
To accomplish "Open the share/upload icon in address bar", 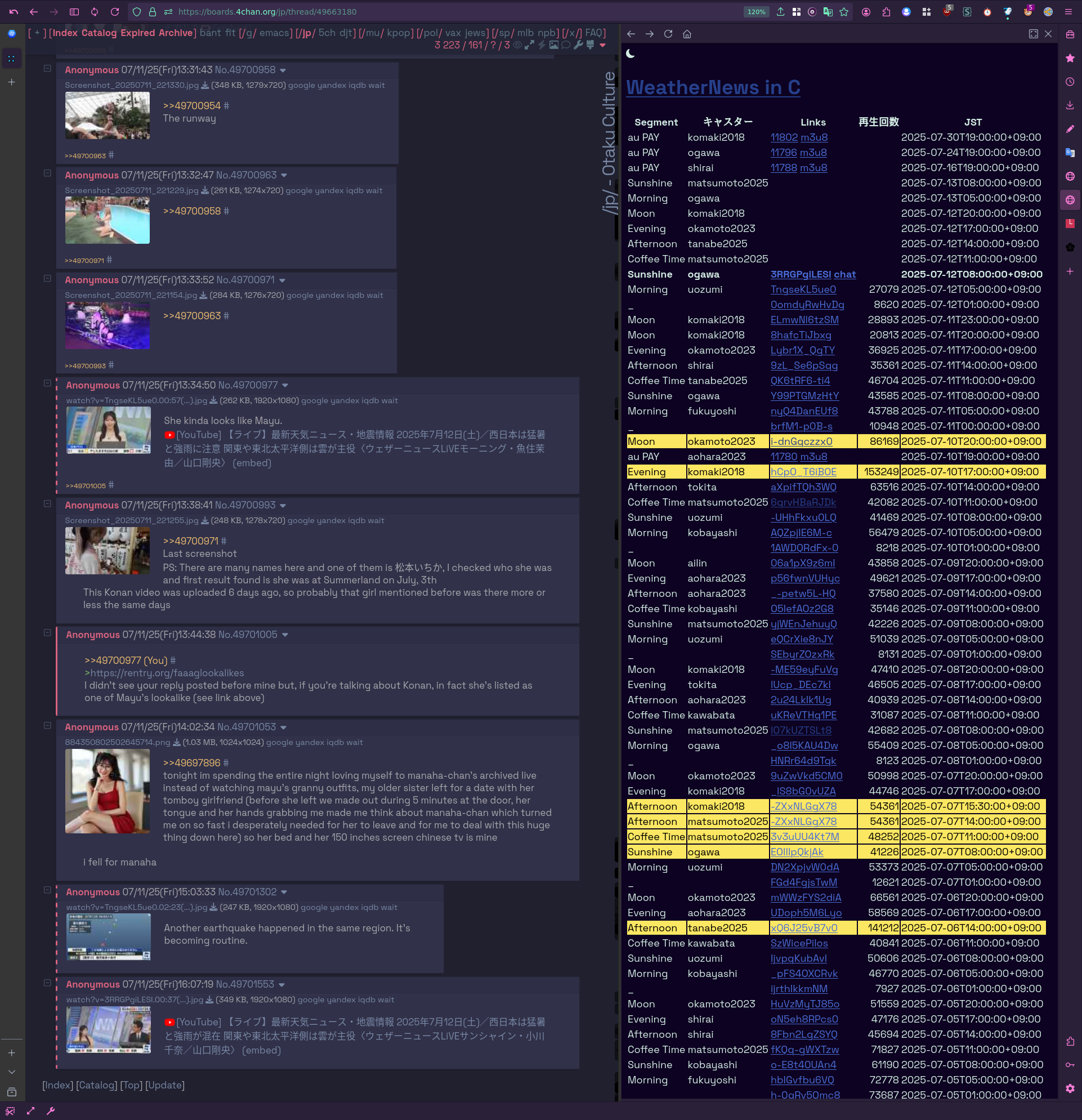I will (780, 11).
